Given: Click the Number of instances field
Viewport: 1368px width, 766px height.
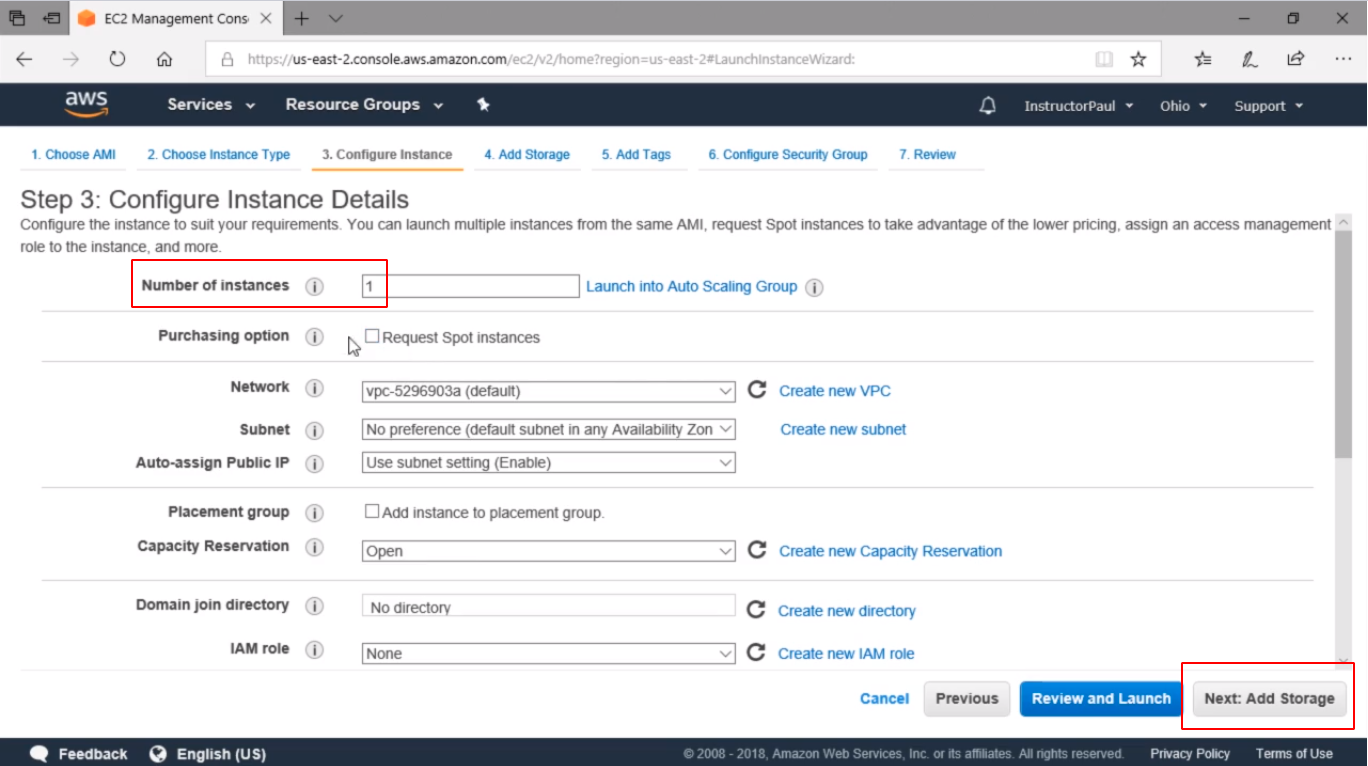Looking at the screenshot, I should pos(470,287).
